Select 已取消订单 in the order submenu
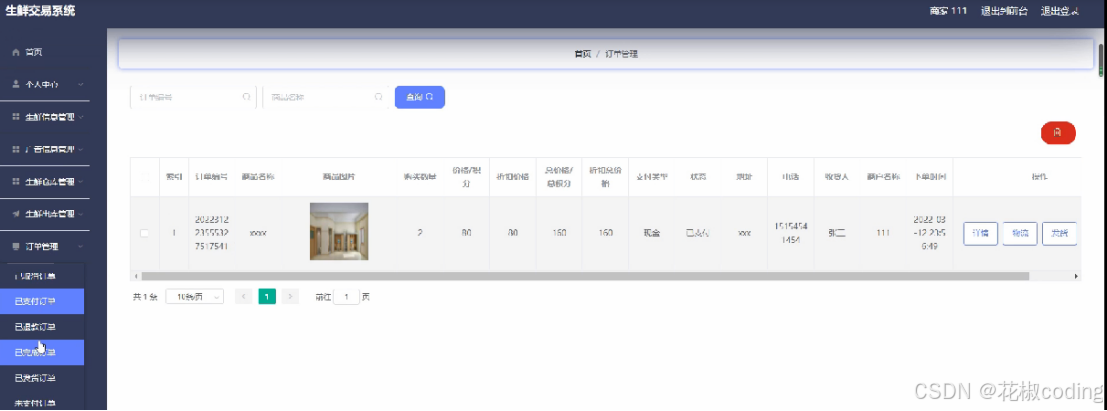The image size is (1107, 411). [x=42, y=276]
